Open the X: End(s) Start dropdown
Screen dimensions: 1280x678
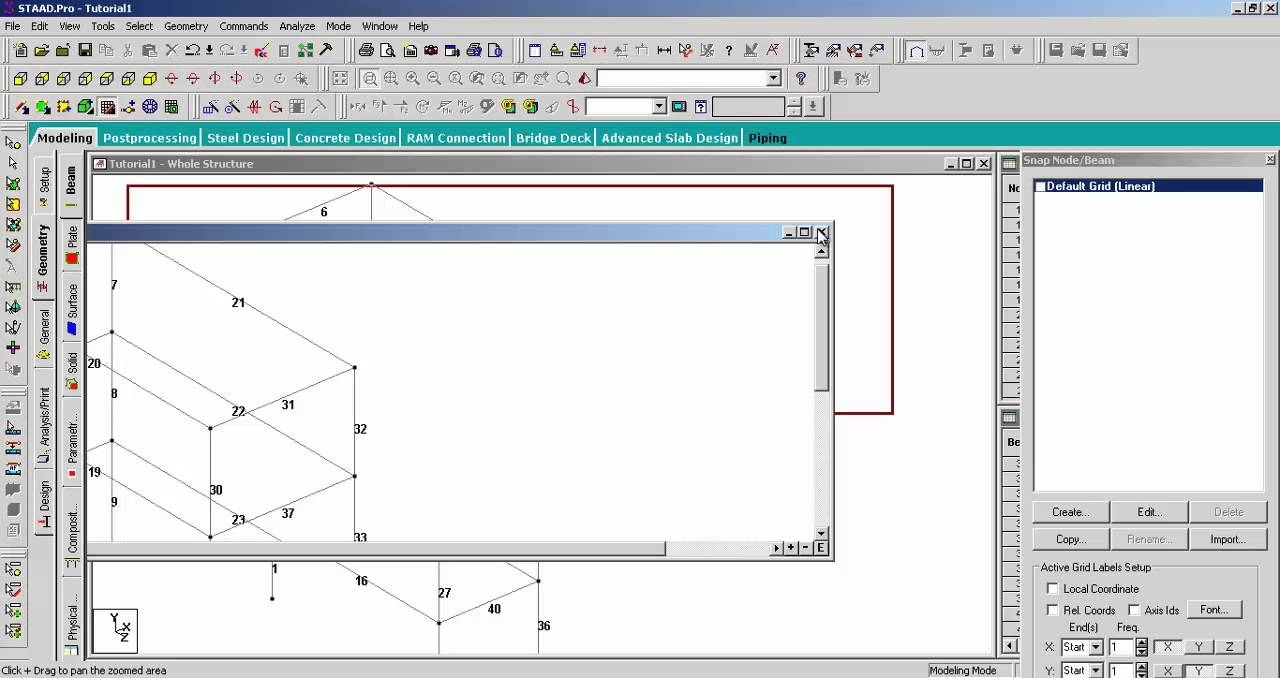pyautogui.click(x=1096, y=647)
